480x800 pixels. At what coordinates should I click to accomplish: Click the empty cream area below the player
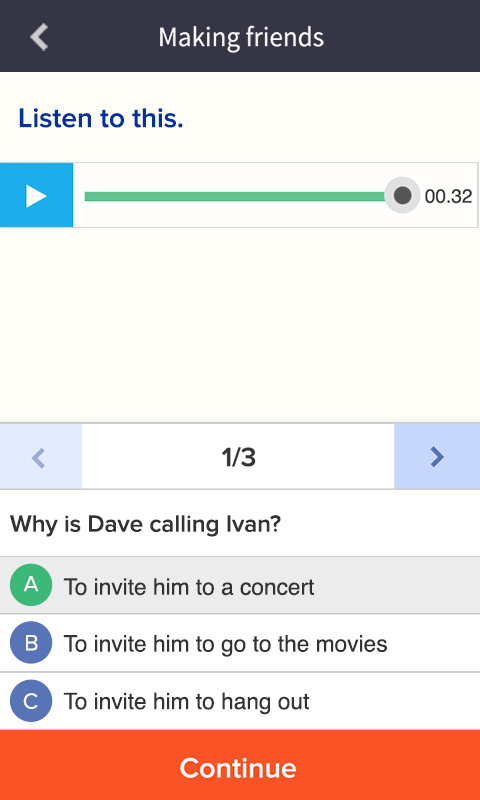click(x=240, y=324)
